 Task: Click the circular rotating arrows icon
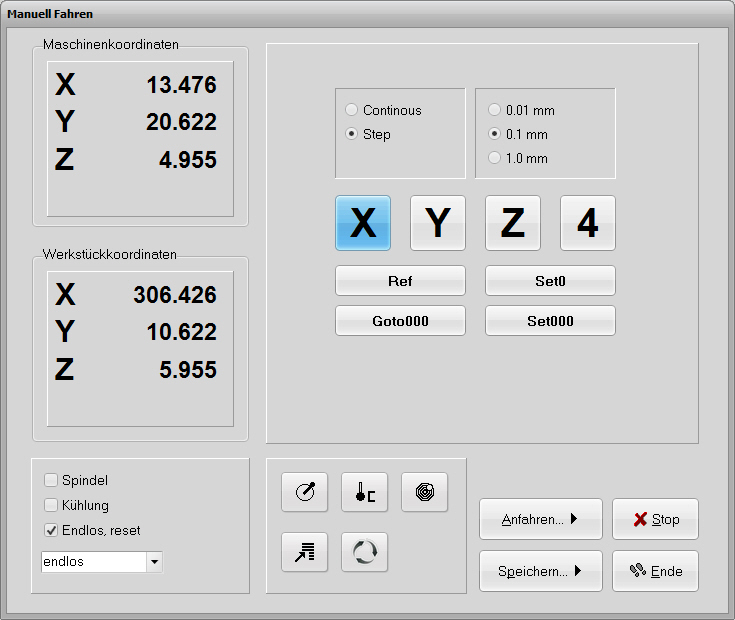pyautogui.click(x=364, y=552)
